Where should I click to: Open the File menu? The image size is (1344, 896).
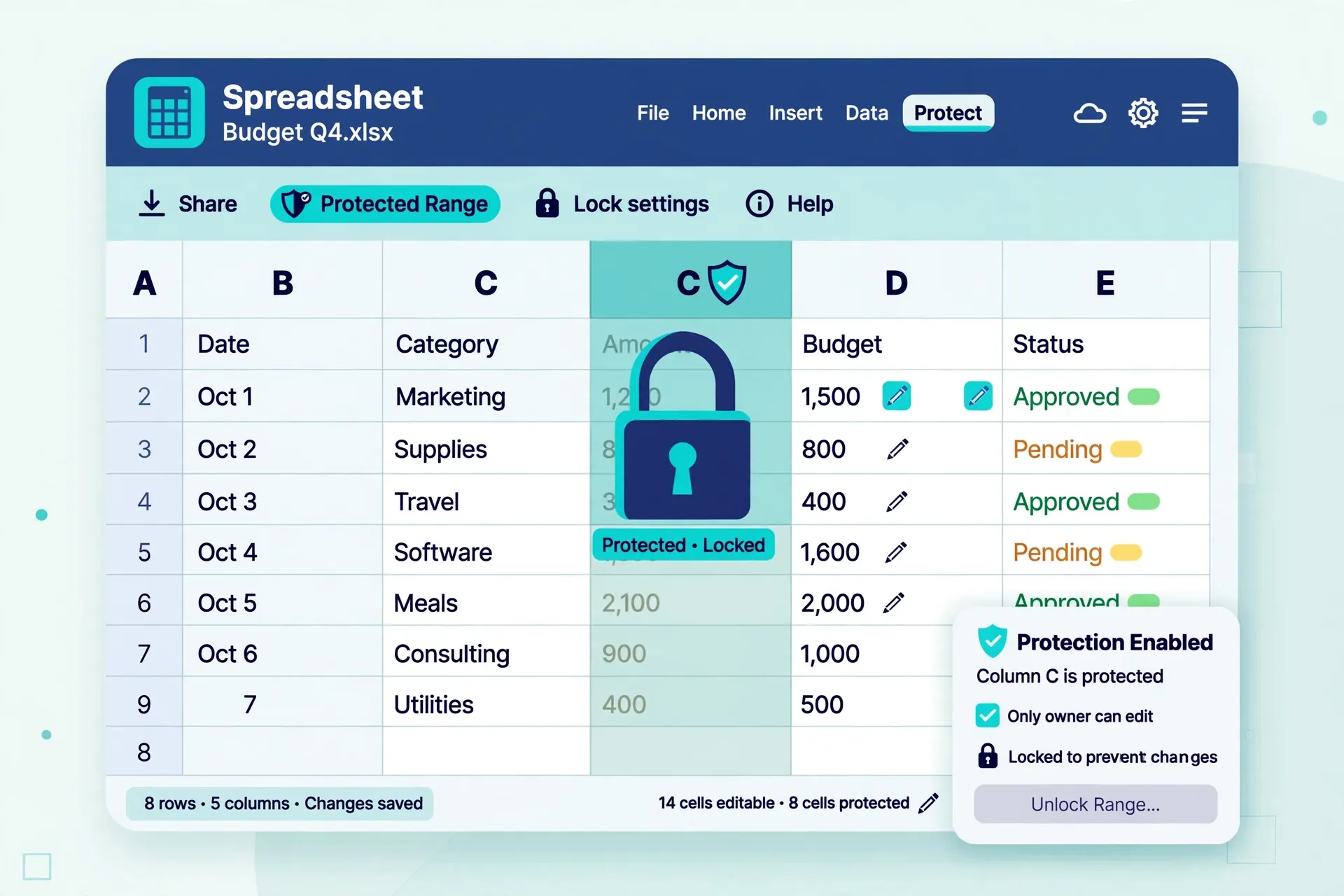click(x=653, y=113)
